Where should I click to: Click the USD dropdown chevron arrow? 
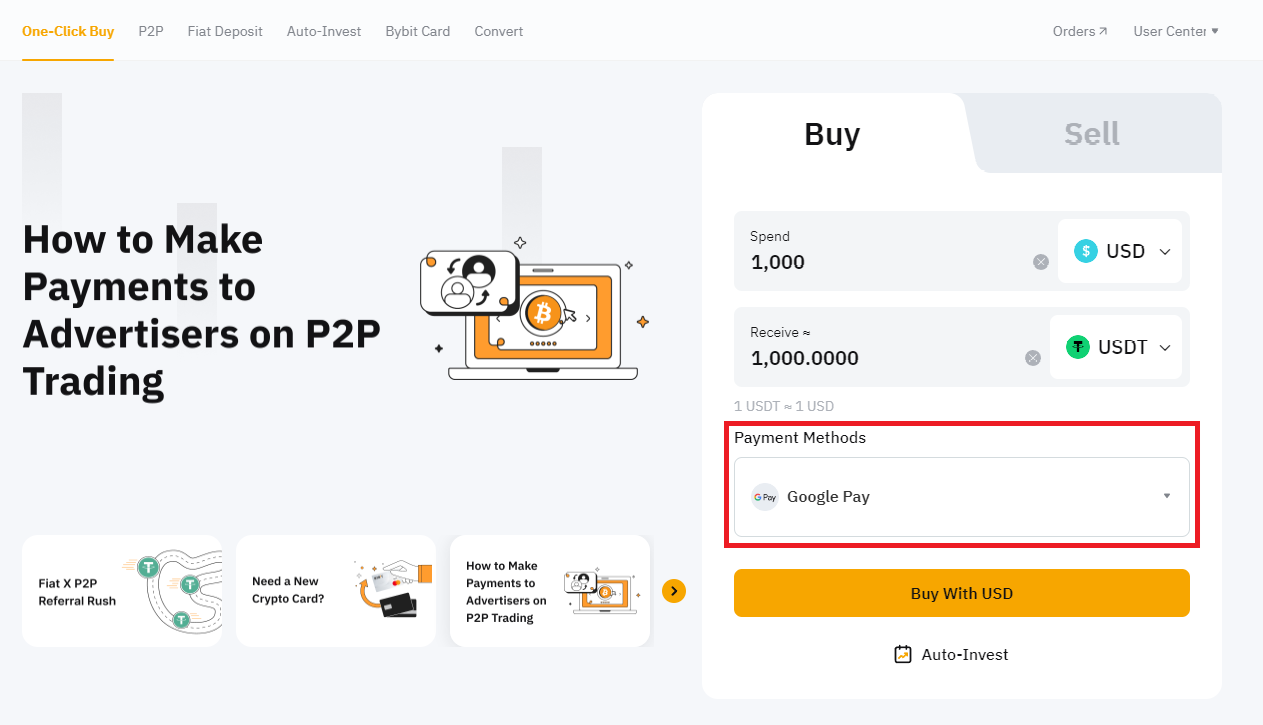tap(1165, 252)
